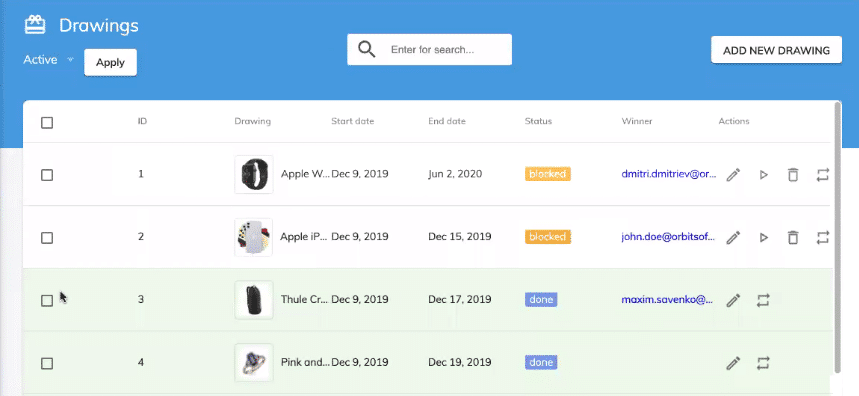Click the play icon for drawing 2
Screen dimensions: 859x396
[x=763, y=237]
